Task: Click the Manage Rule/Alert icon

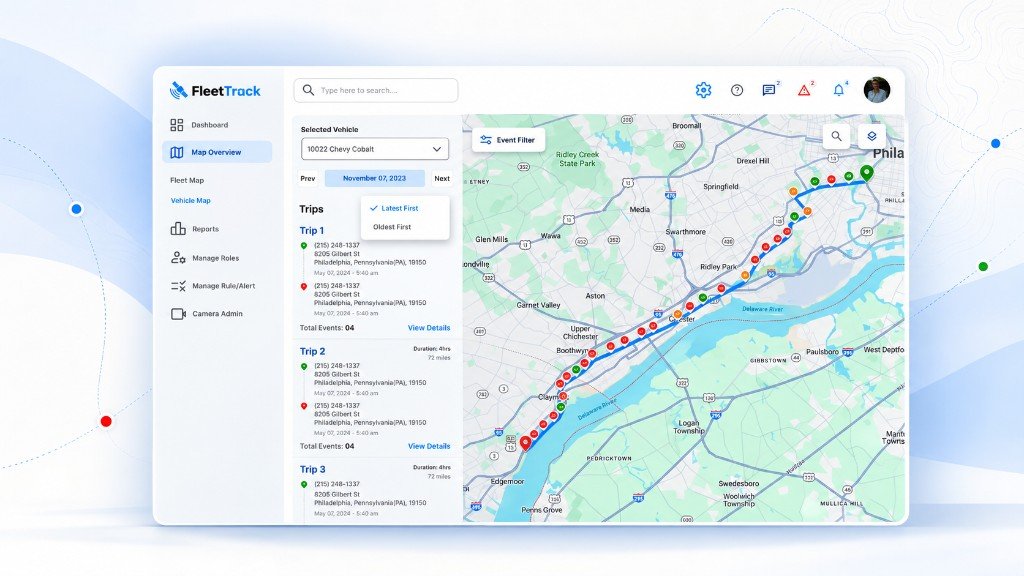Action: click(x=178, y=286)
